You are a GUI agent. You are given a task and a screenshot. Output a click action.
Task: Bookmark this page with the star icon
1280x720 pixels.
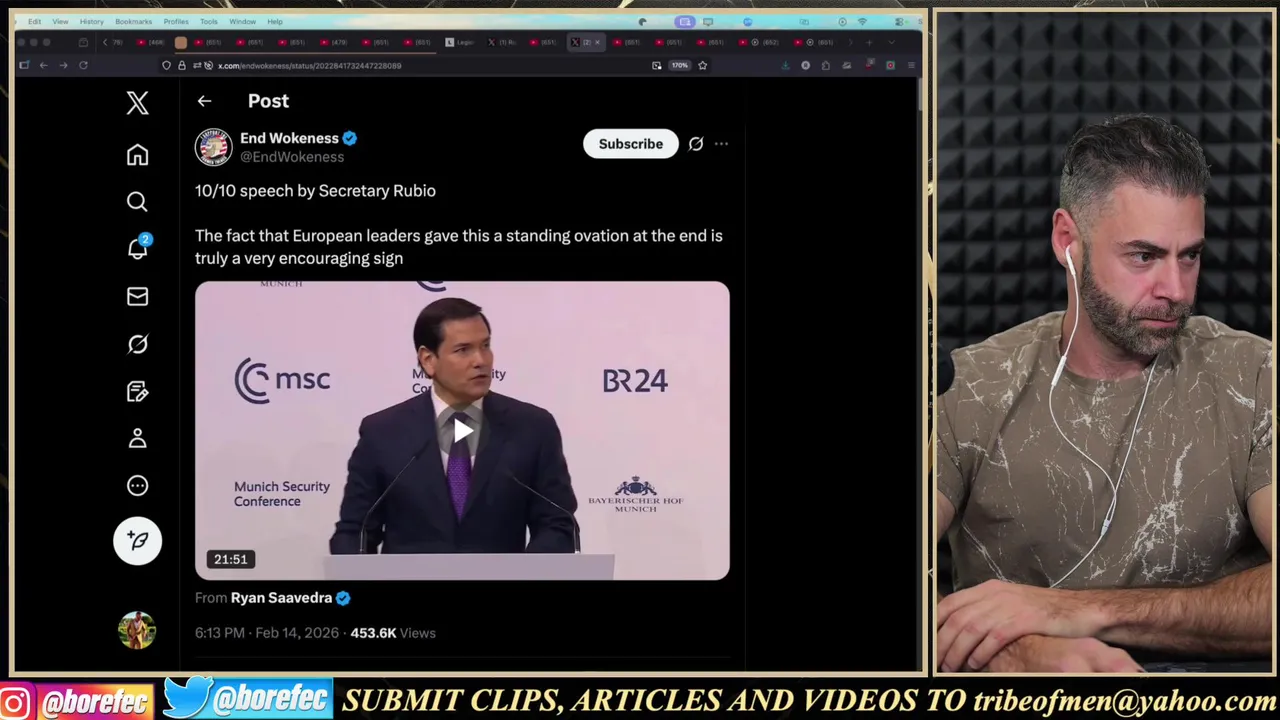tap(702, 66)
